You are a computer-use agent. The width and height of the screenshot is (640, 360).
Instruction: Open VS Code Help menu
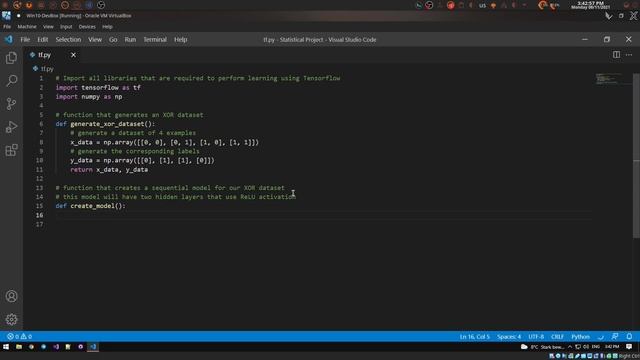pyautogui.click(x=180, y=40)
